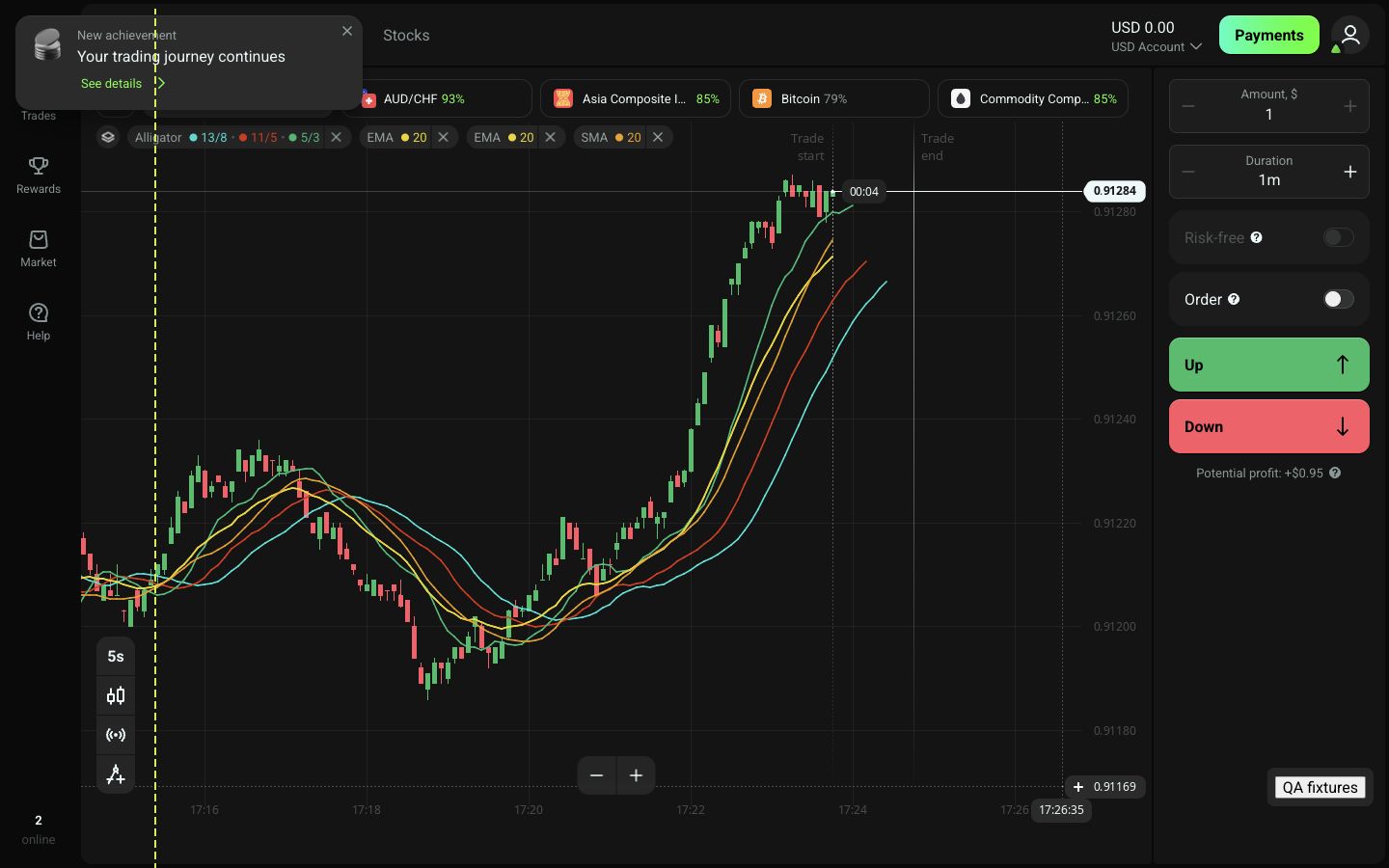This screenshot has height=868, width=1389.
Task: Enable the Order toggle
Action: pos(1338,299)
